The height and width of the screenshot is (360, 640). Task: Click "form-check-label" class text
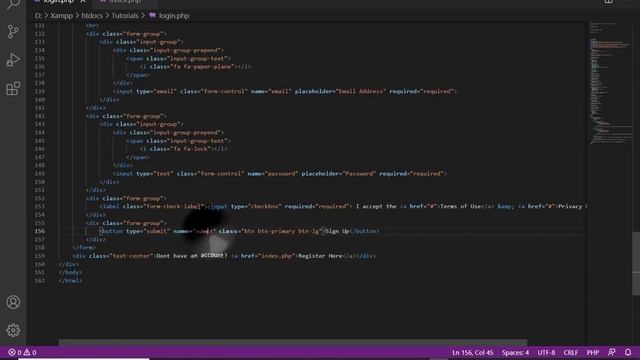point(173,206)
